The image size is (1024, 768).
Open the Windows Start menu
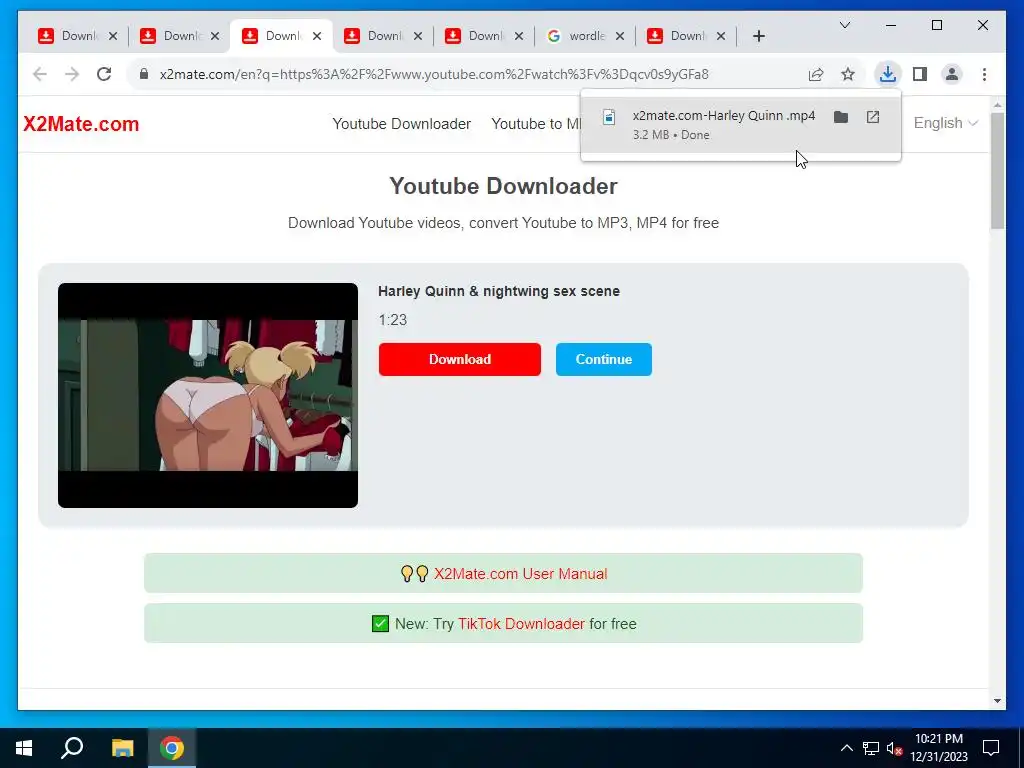pyautogui.click(x=24, y=748)
